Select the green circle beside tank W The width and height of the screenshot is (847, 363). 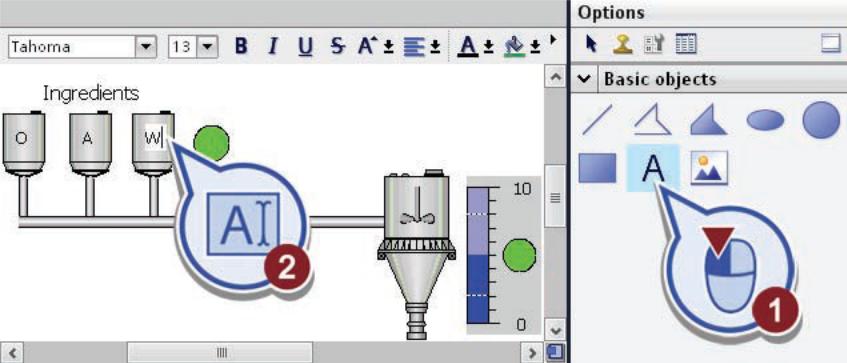click(211, 143)
